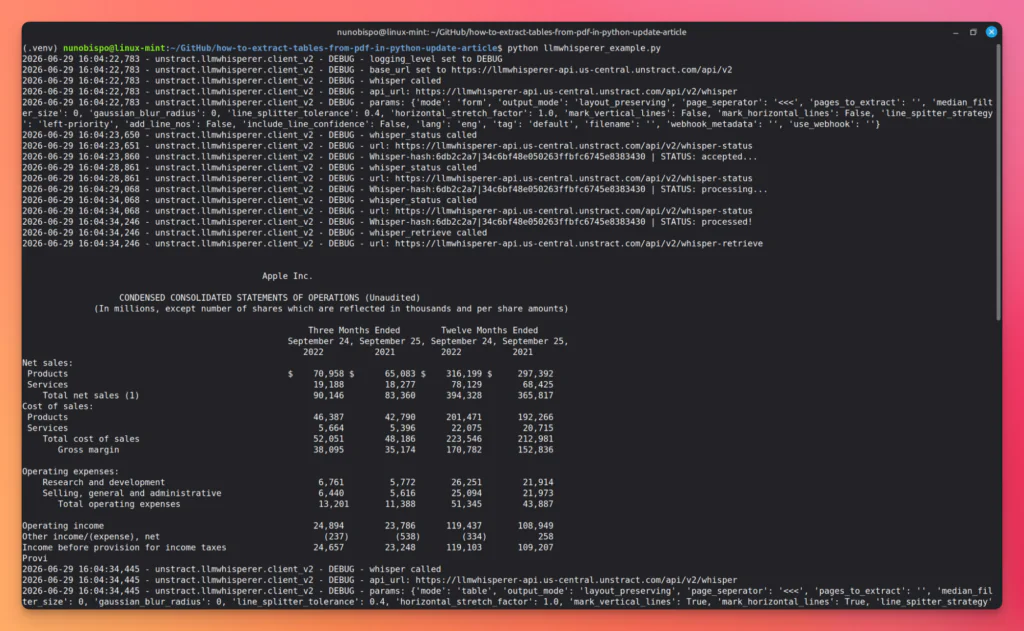The height and width of the screenshot is (631, 1024).
Task: Click the 'Apple Inc.' heading
Action: (287, 276)
